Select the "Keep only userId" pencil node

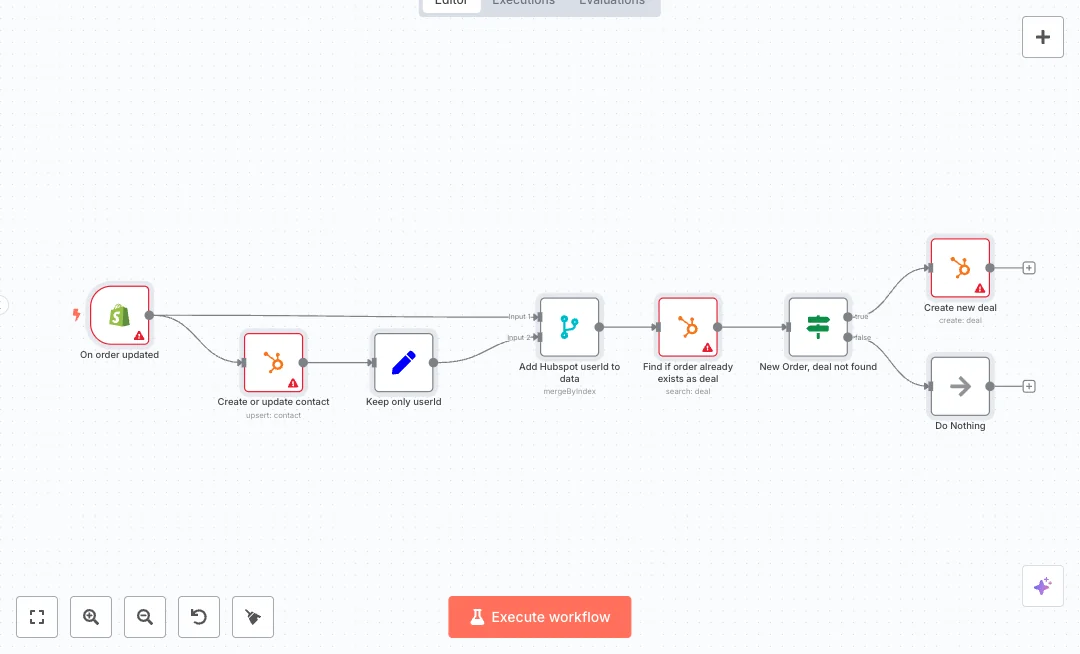click(404, 362)
